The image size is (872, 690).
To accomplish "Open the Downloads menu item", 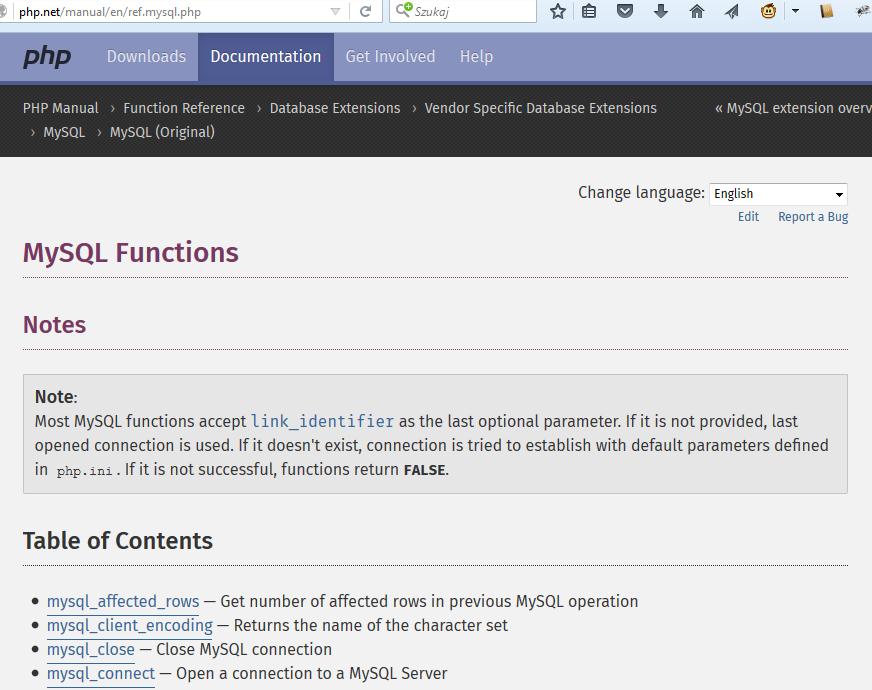I will [146, 57].
